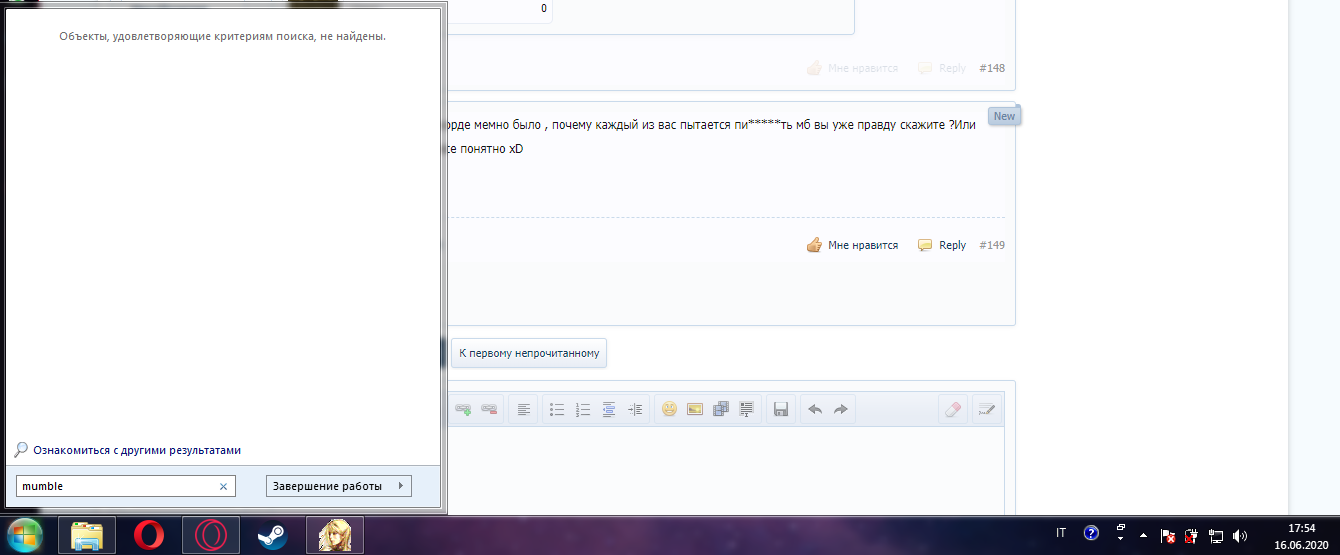Click the unlink icon in the editor
Image resolution: width=1340 pixels, height=555 pixels.
[489, 409]
